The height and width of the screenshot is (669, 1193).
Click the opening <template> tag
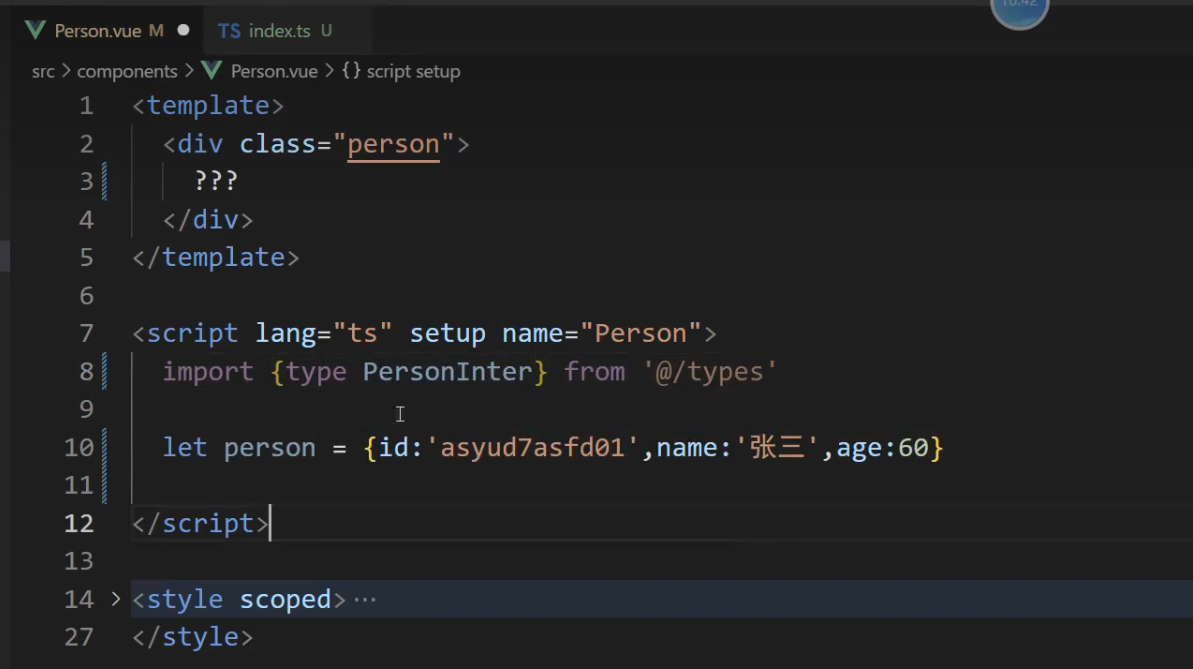pos(208,105)
